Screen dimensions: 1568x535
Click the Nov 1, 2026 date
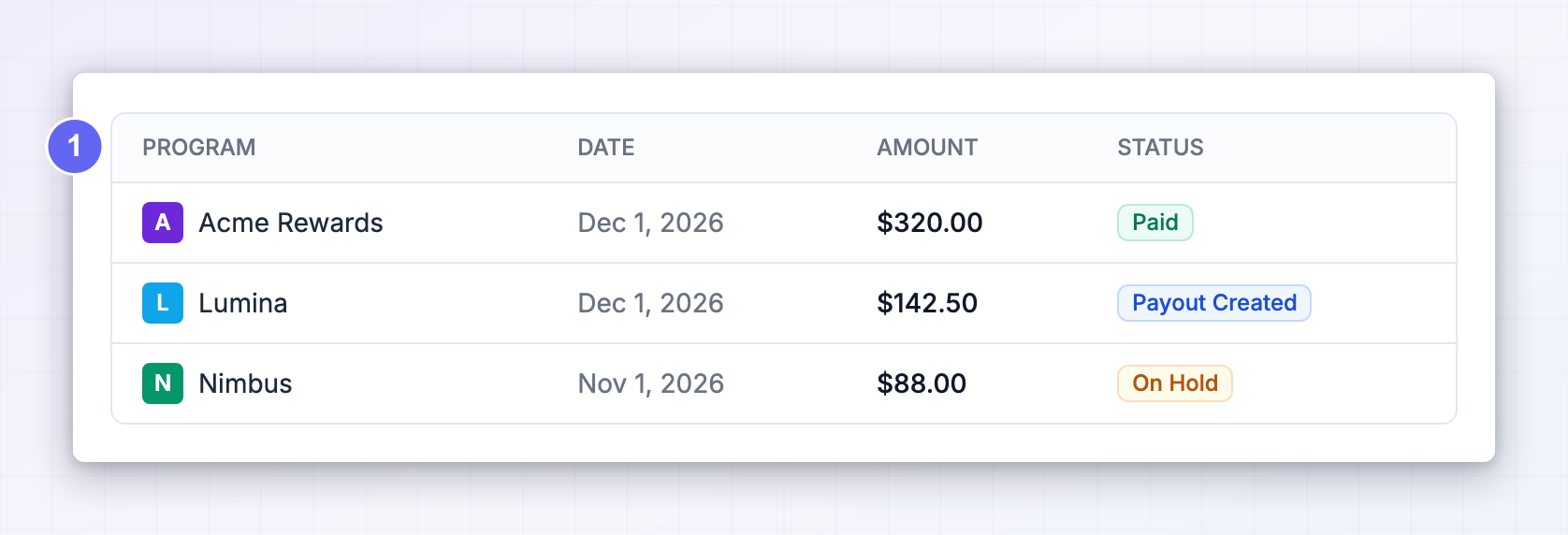click(x=651, y=383)
